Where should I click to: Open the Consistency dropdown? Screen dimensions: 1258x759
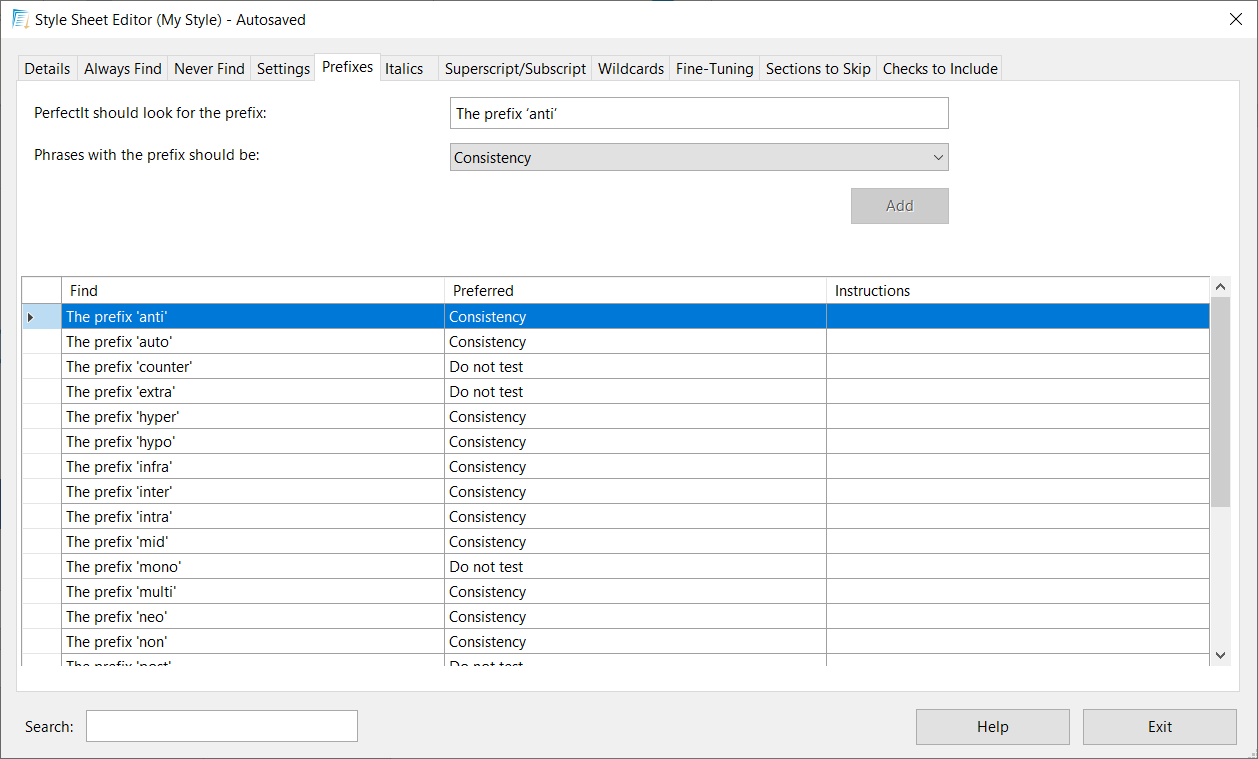[x=699, y=157]
